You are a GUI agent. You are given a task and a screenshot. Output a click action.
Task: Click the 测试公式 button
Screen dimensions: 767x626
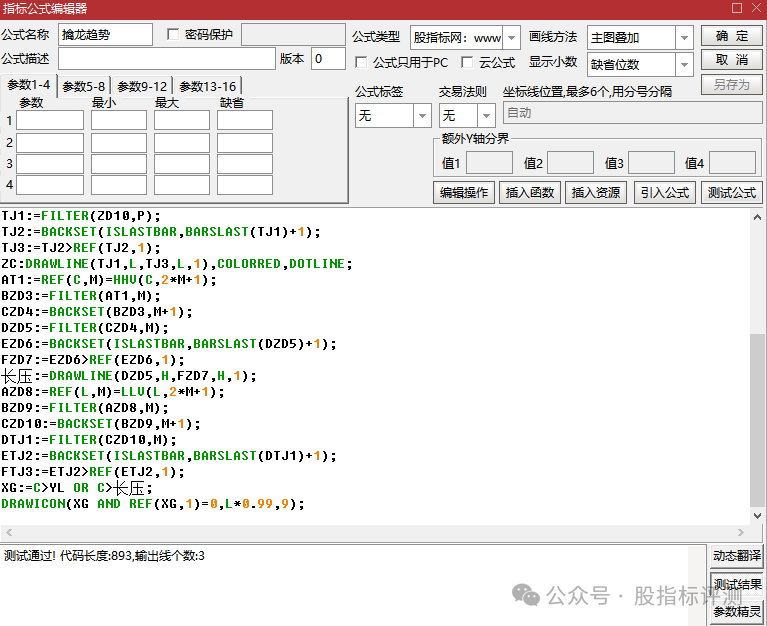click(732, 193)
